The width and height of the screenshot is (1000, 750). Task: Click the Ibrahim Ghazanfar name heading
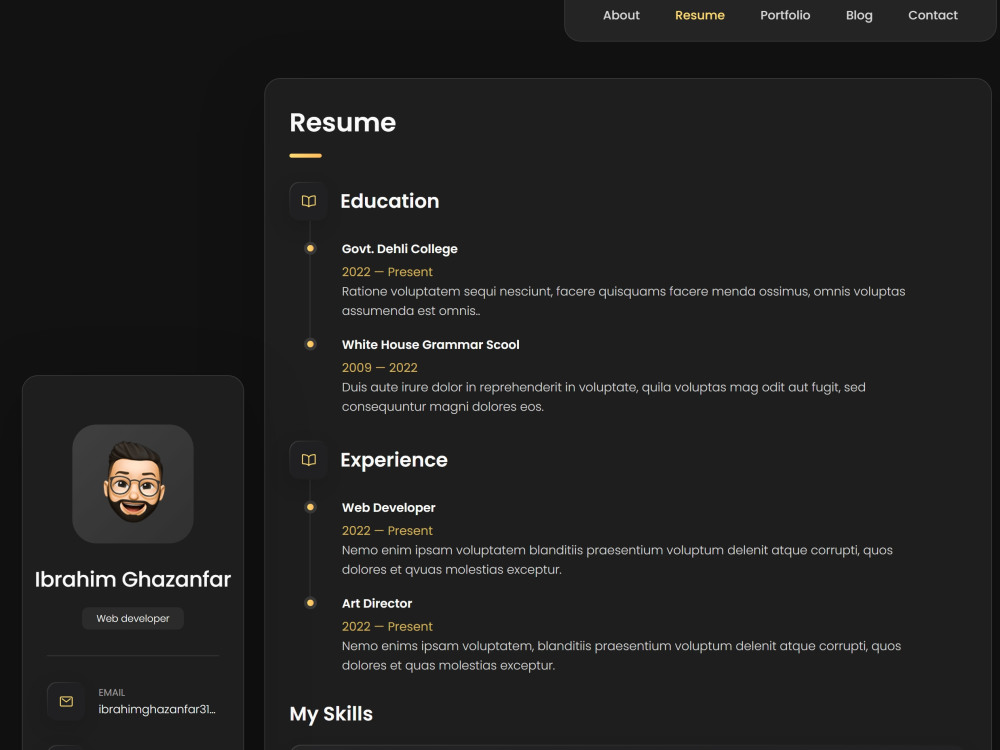(x=133, y=579)
